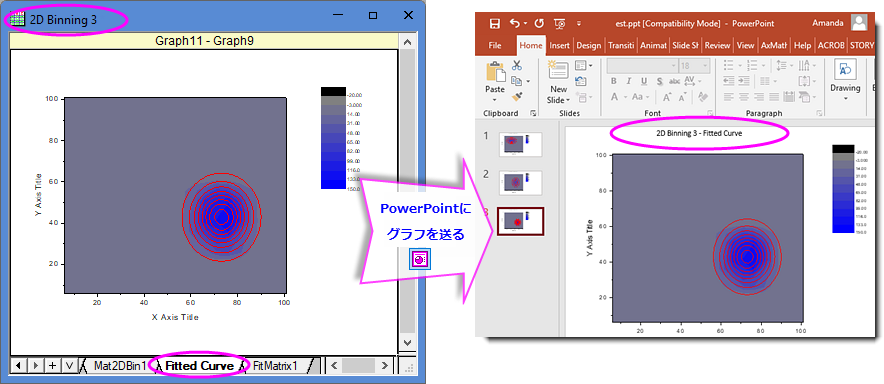Increase the font size

point(667,97)
